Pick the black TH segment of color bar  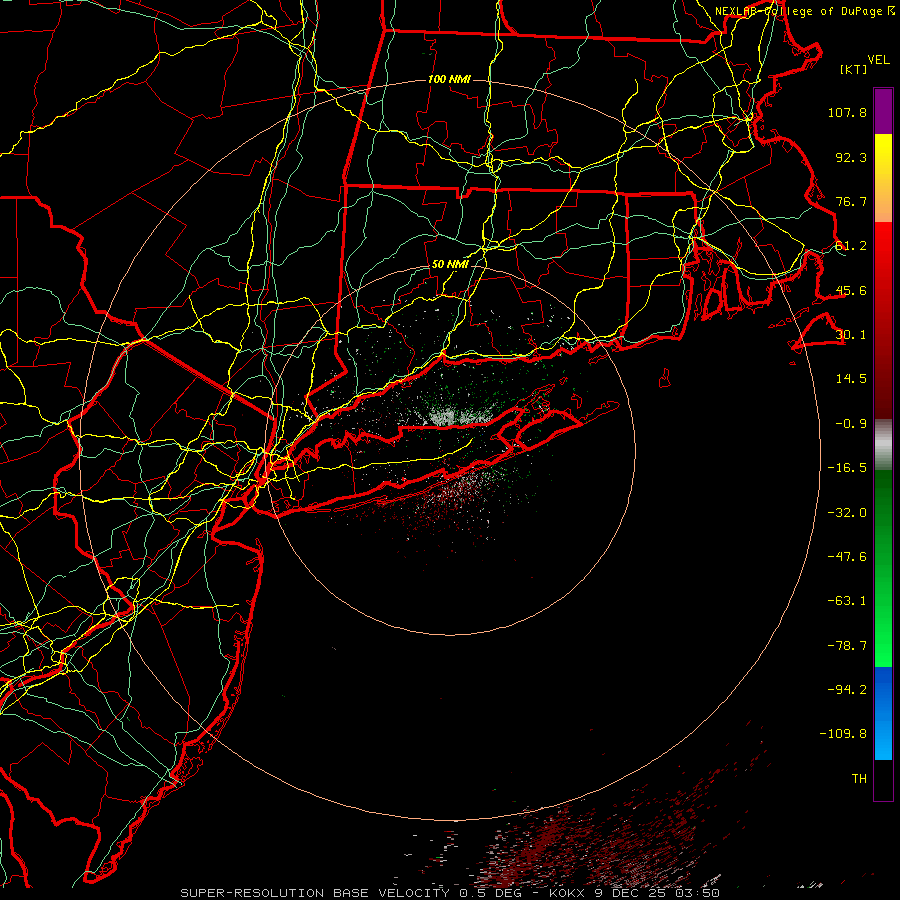[x=883, y=779]
